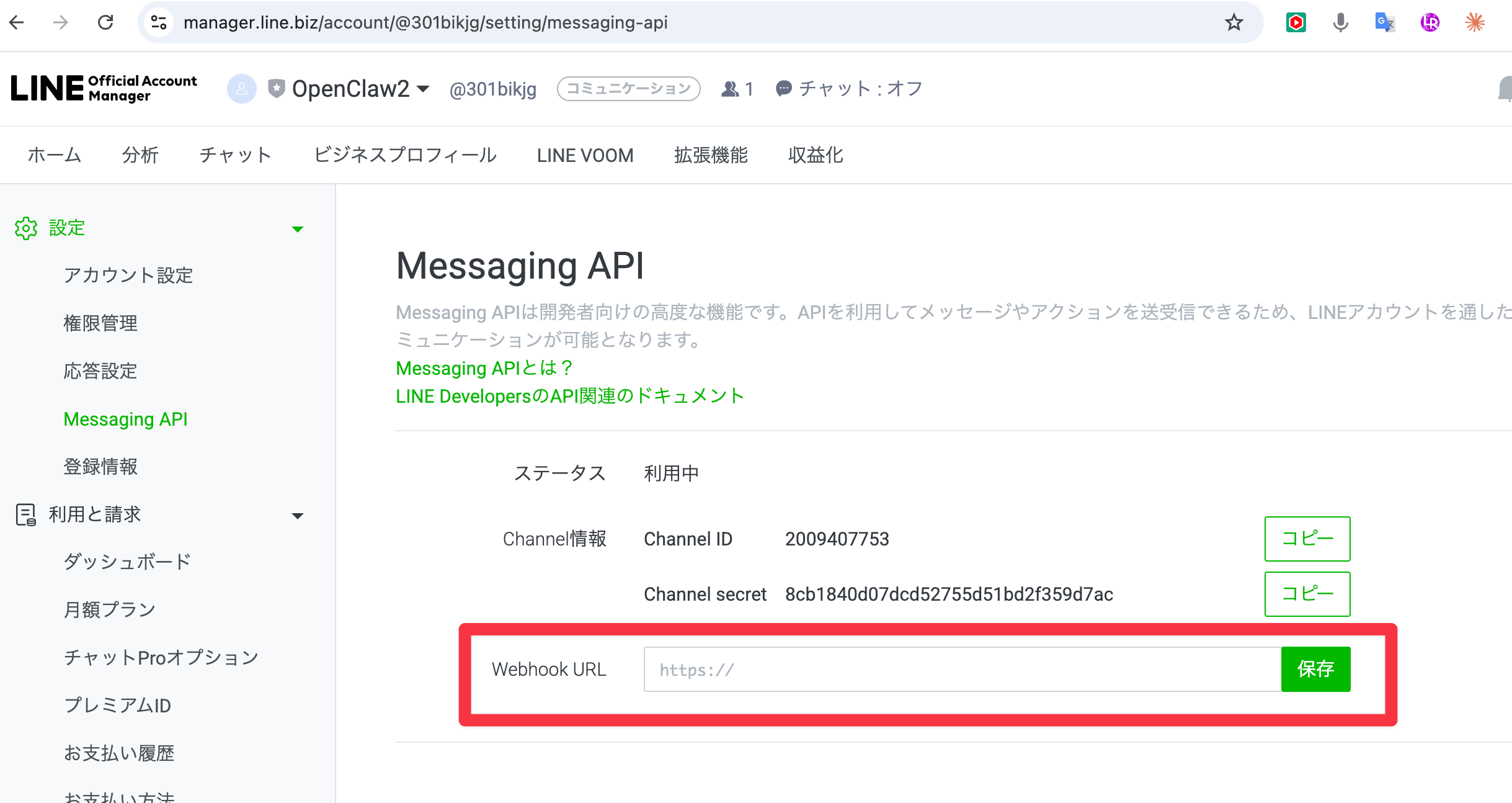Open the 'Messaging APIとは？' link
This screenshot has width=1512, height=803.
(484, 368)
